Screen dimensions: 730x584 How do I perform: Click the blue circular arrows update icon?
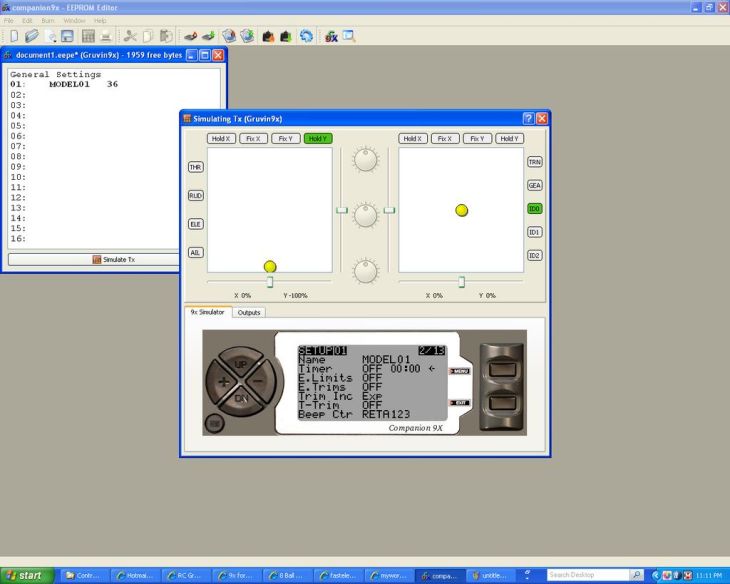tap(306, 36)
